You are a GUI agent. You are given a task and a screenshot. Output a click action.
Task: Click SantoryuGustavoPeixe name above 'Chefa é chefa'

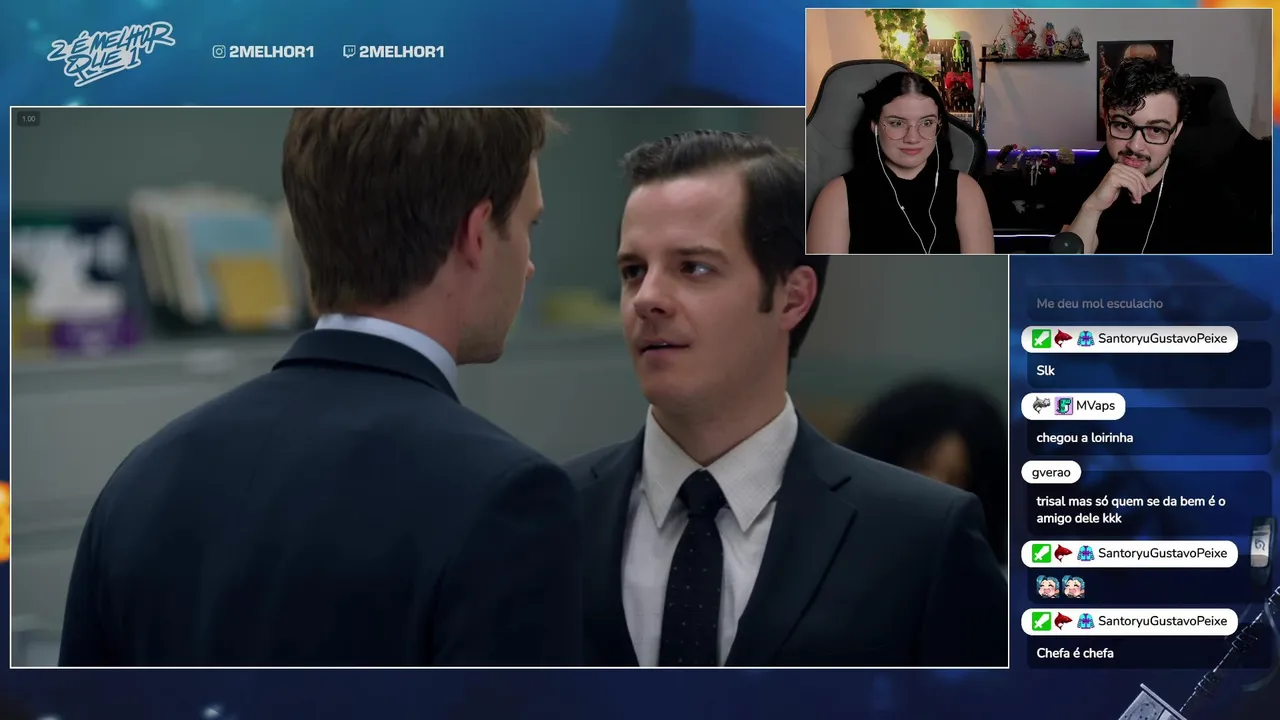[x=1162, y=621]
